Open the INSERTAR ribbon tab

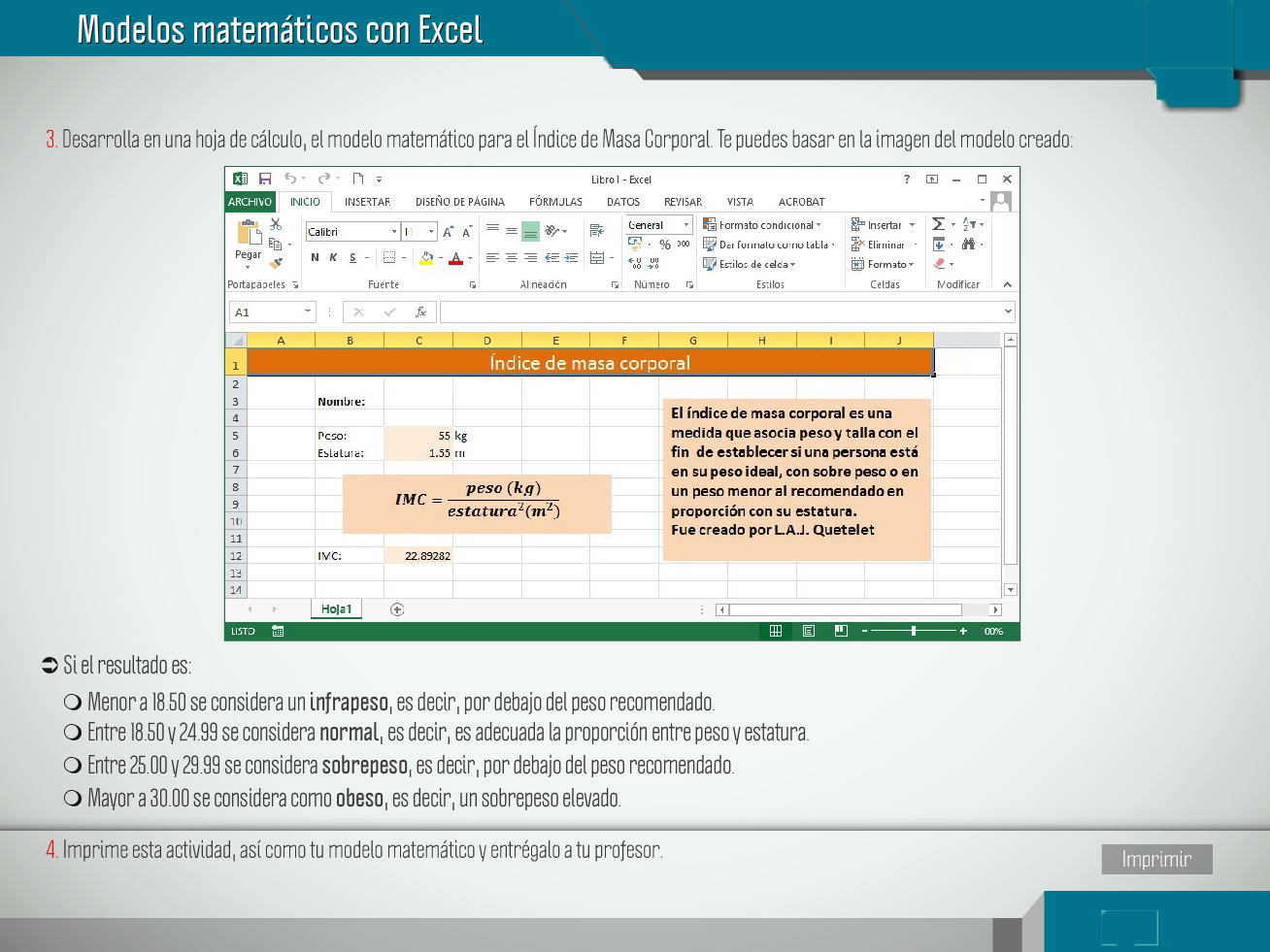click(x=367, y=202)
